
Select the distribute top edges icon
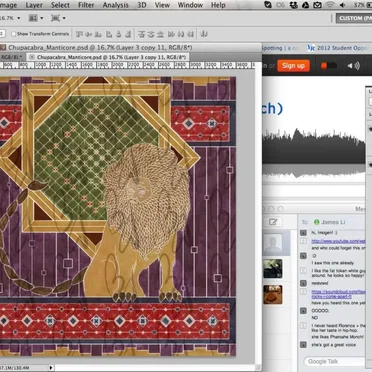point(142,34)
